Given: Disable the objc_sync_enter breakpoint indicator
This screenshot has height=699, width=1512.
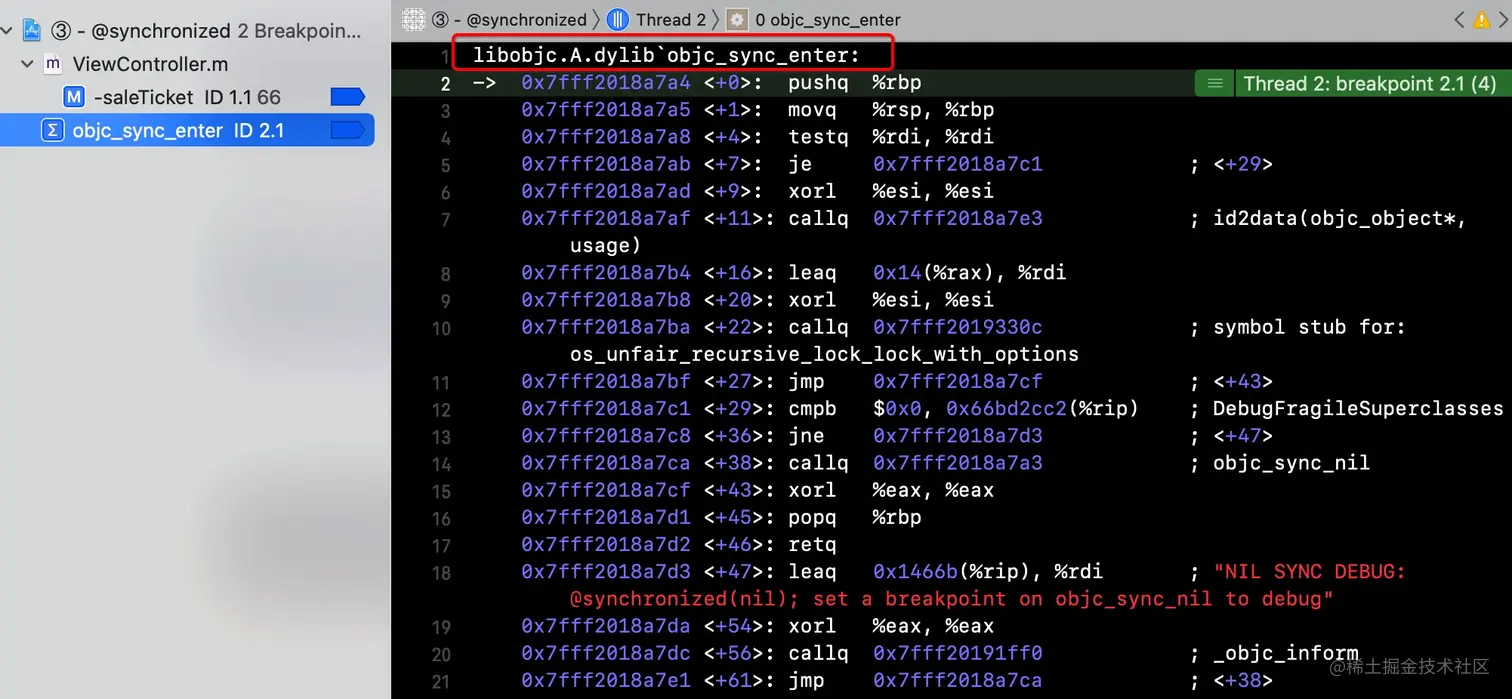Looking at the screenshot, I should (347, 130).
